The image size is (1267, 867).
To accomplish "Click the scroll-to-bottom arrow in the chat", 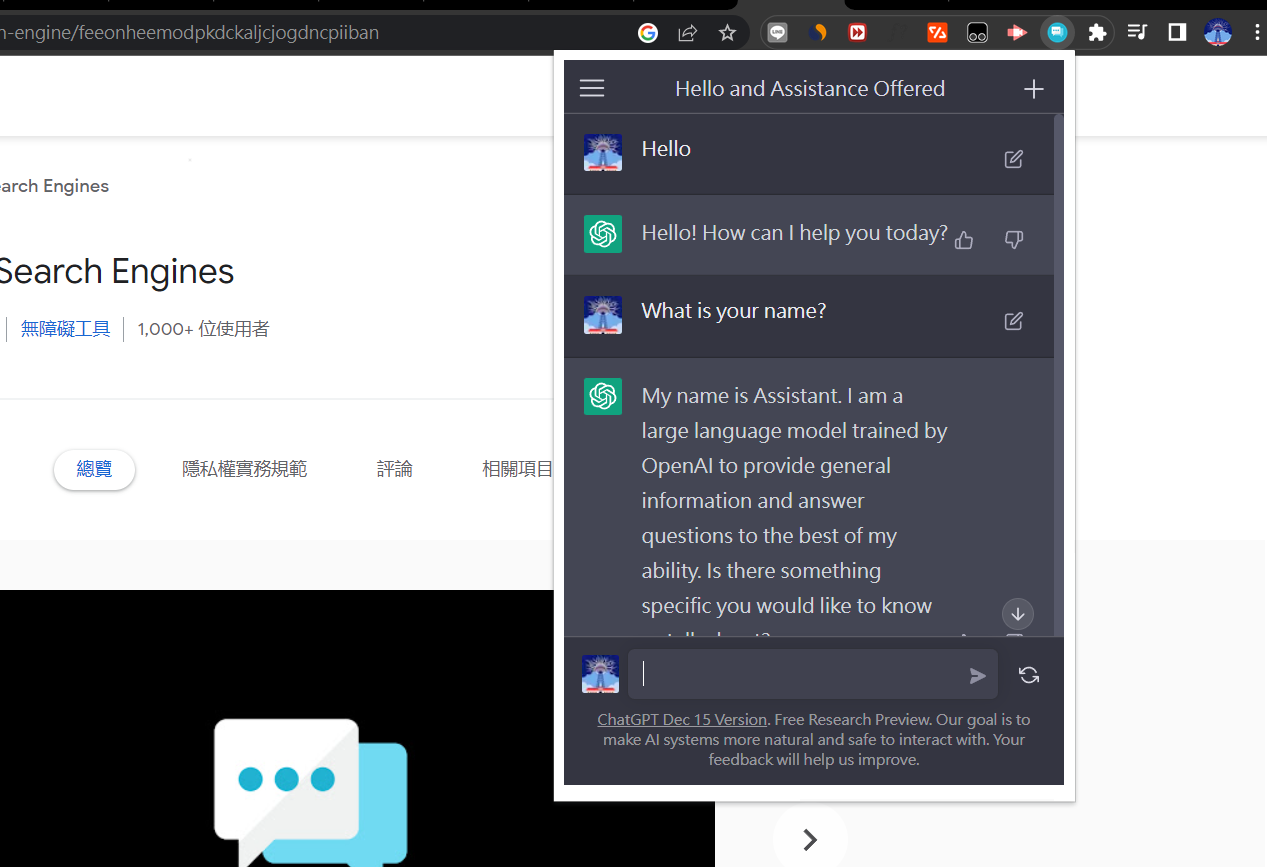I will click(1017, 614).
